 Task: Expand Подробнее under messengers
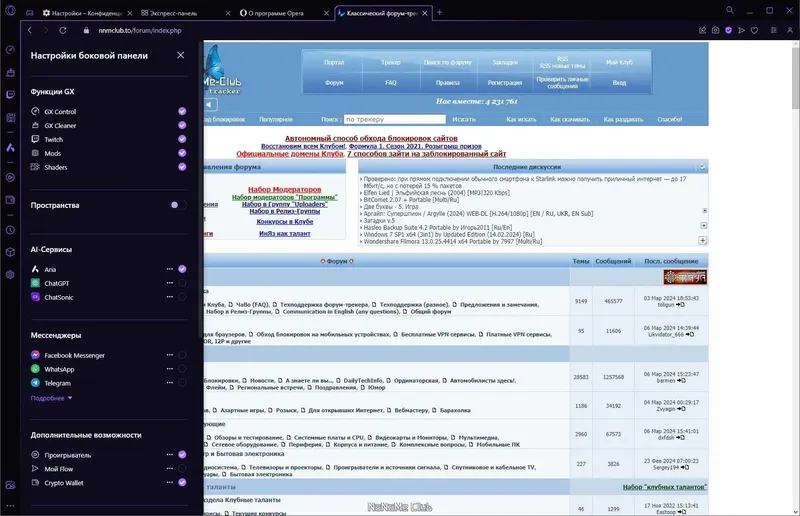tap(52, 398)
